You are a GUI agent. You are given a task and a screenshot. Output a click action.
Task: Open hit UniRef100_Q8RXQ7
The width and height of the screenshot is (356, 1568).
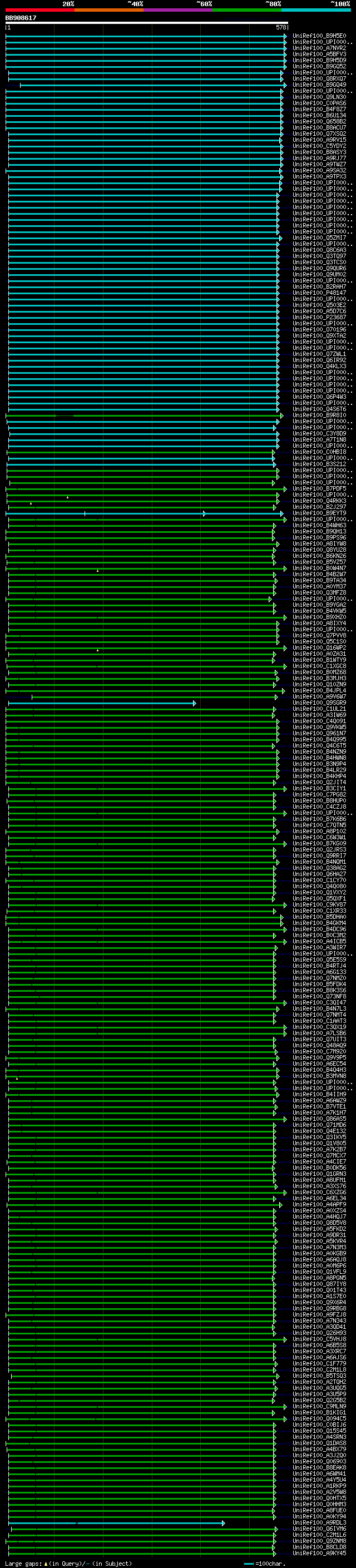click(x=319, y=78)
